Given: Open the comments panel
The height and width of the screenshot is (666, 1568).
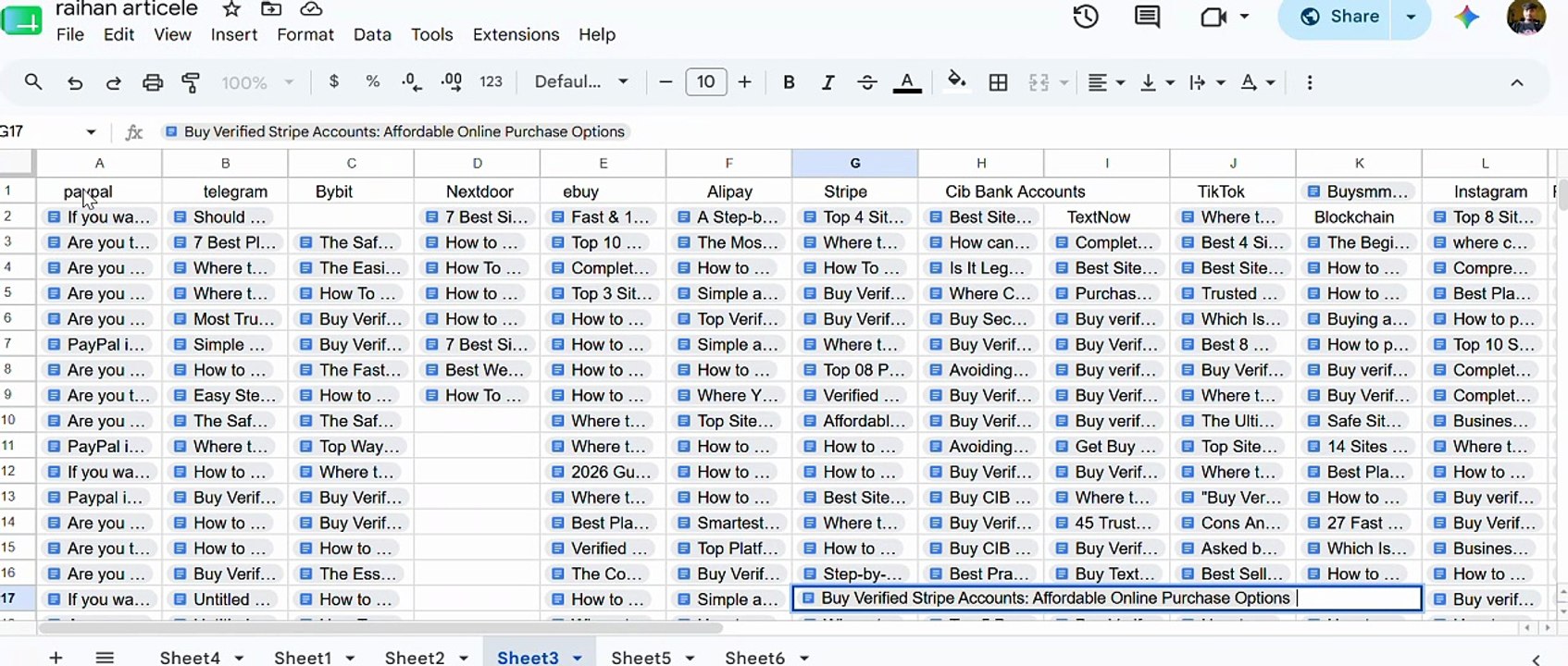Looking at the screenshot, I should click(1147, 17).
